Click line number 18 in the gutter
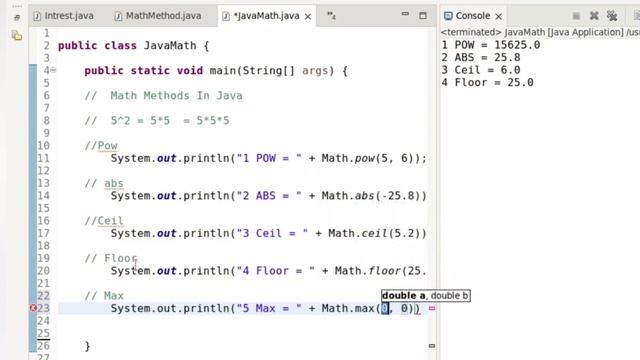 [44, 246]
